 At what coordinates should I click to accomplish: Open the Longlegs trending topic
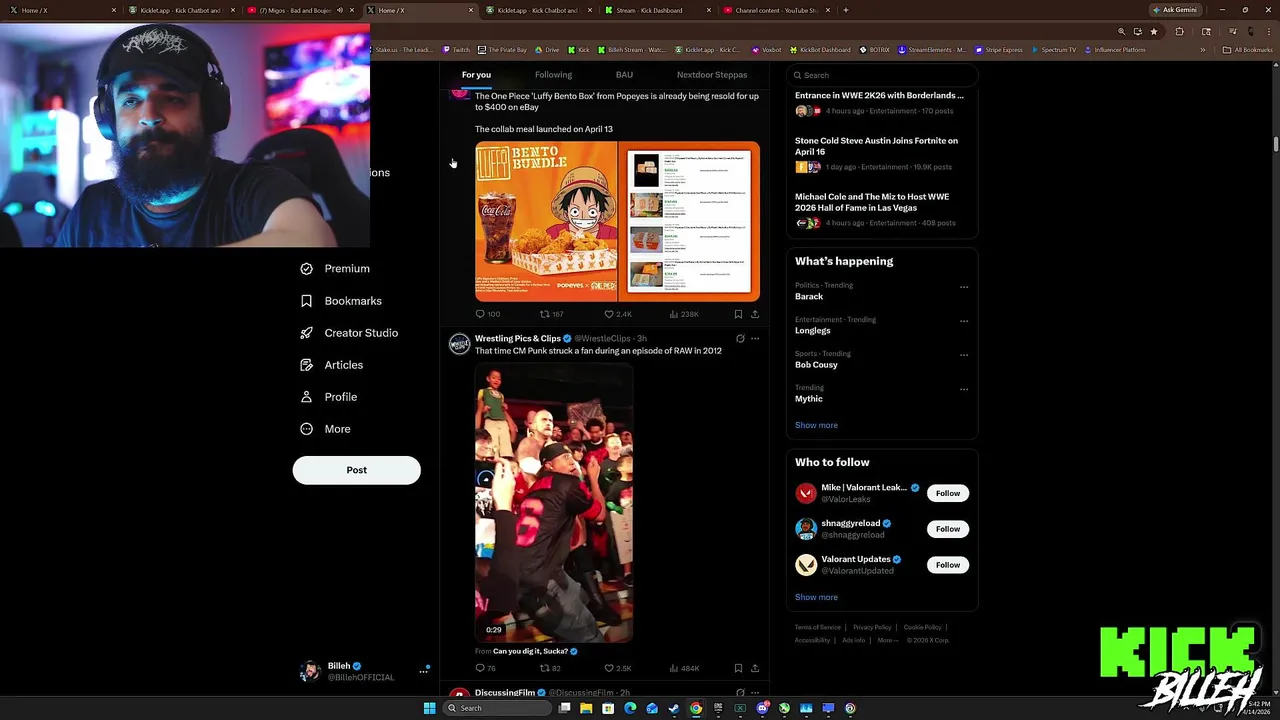(813, 330)
